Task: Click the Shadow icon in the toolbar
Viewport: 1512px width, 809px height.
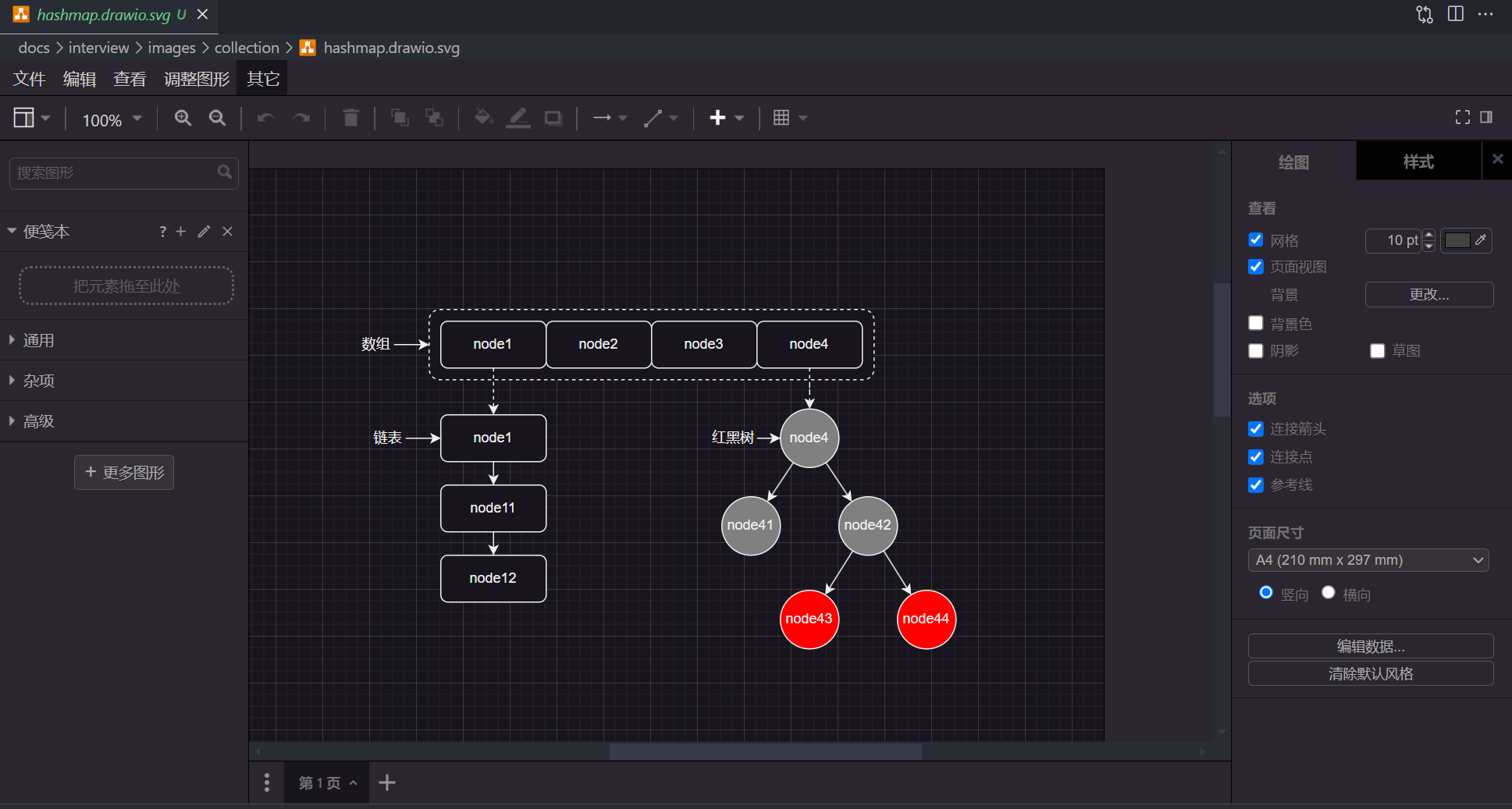Action: [553, 118]
